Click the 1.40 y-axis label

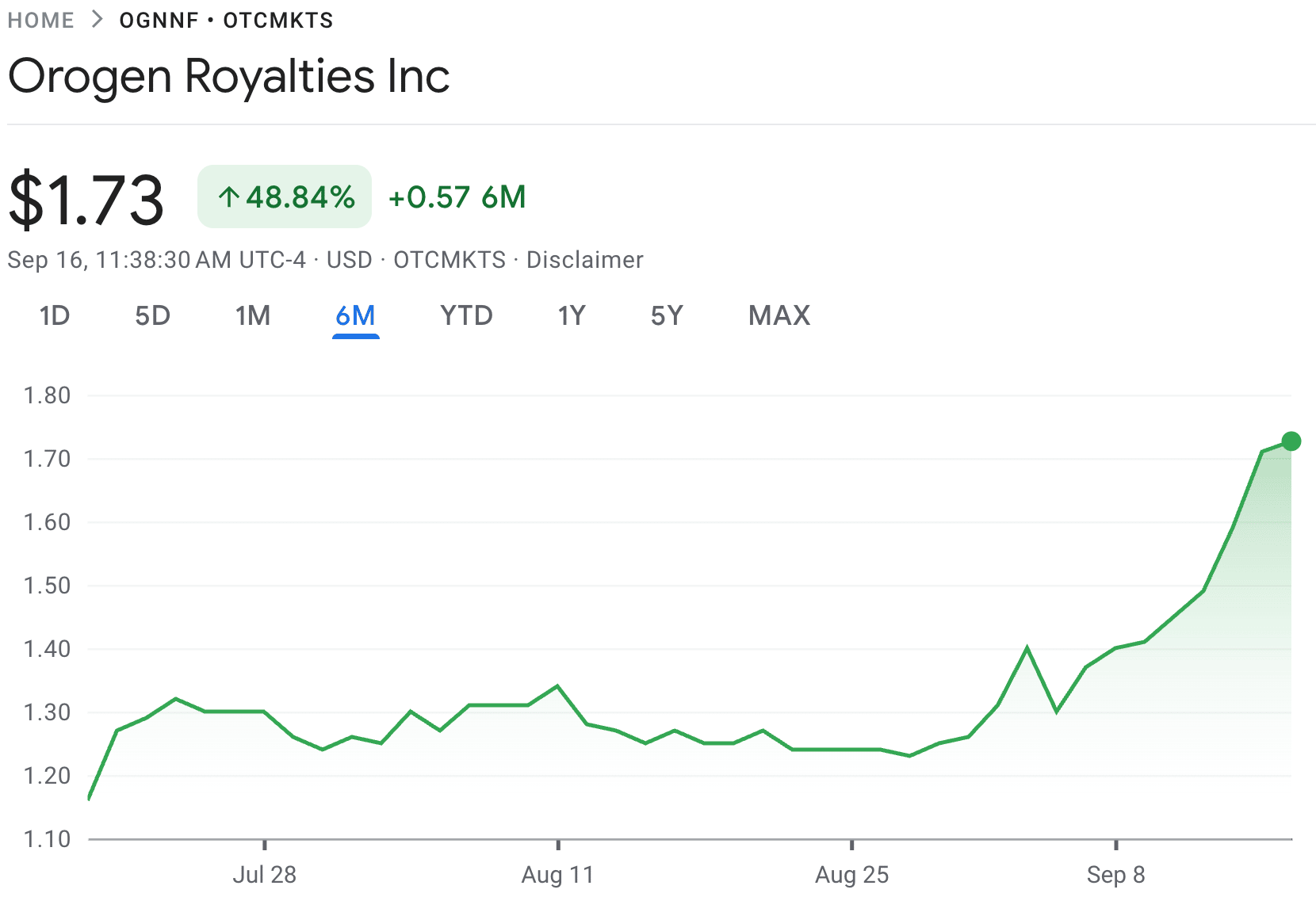48,649
